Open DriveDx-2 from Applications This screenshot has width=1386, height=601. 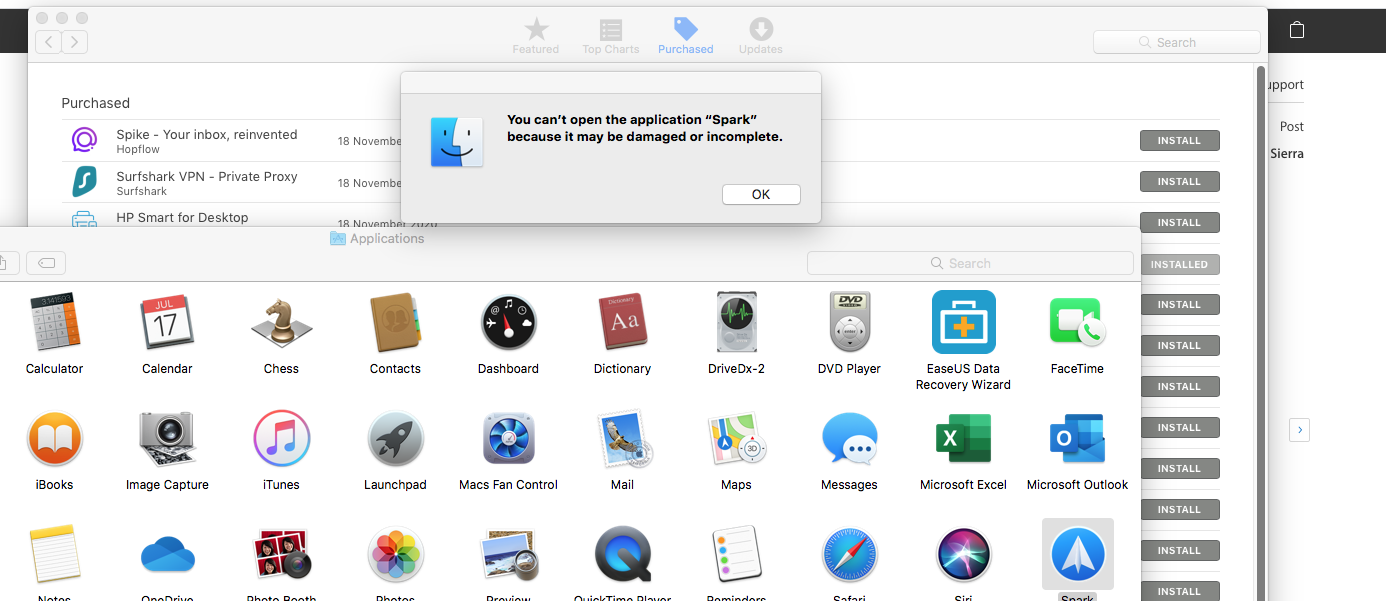coord(736,322)
